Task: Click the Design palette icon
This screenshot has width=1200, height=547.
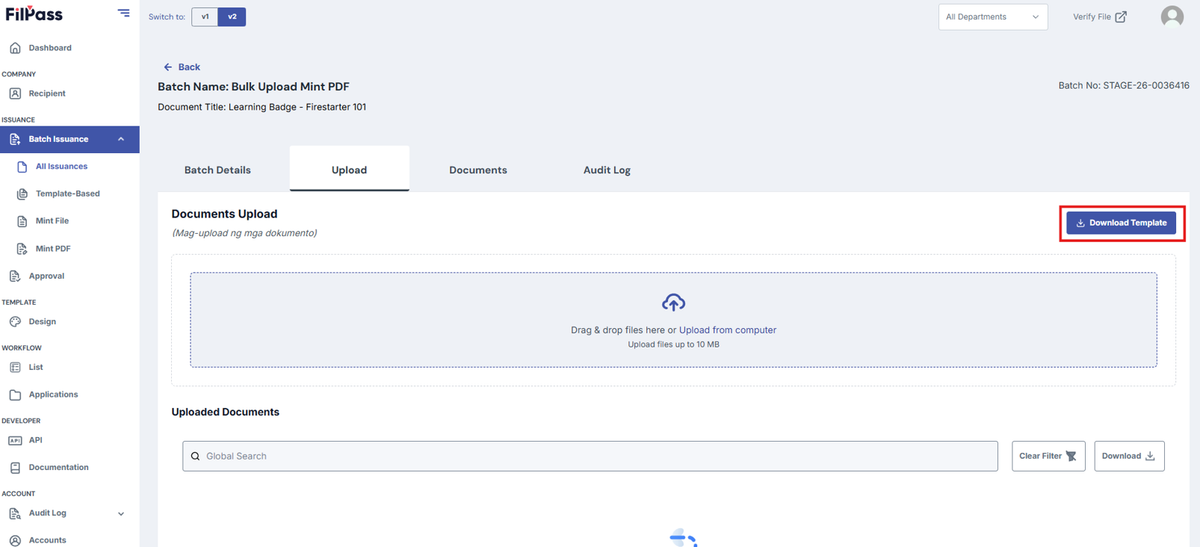Action: pos(15,322)
